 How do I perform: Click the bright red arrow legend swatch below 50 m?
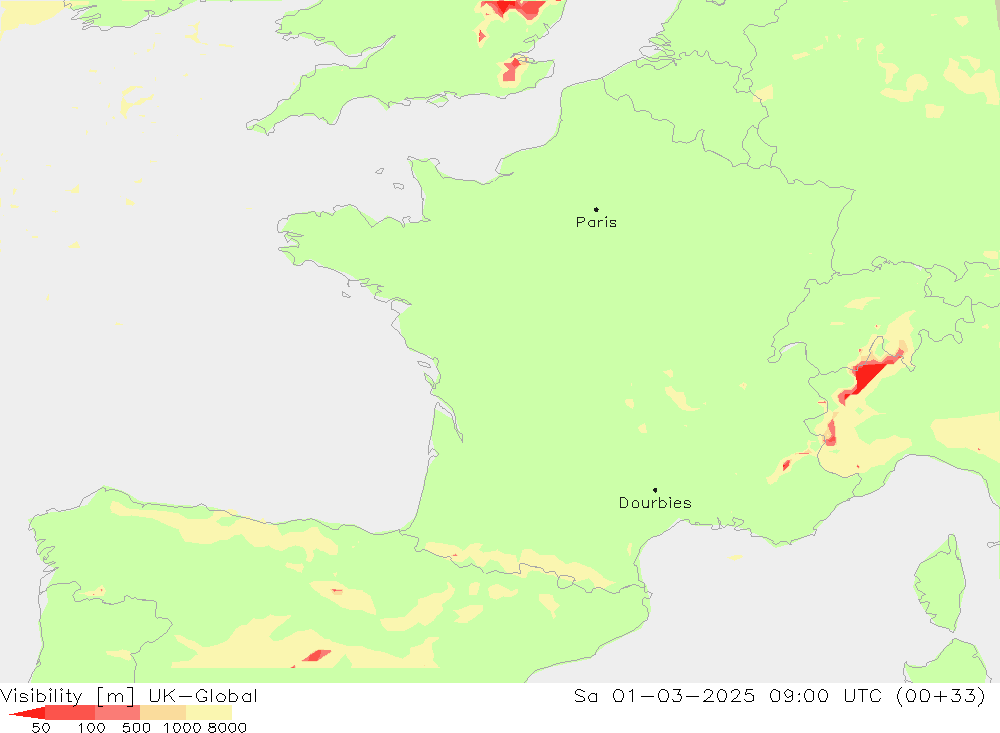27,713
